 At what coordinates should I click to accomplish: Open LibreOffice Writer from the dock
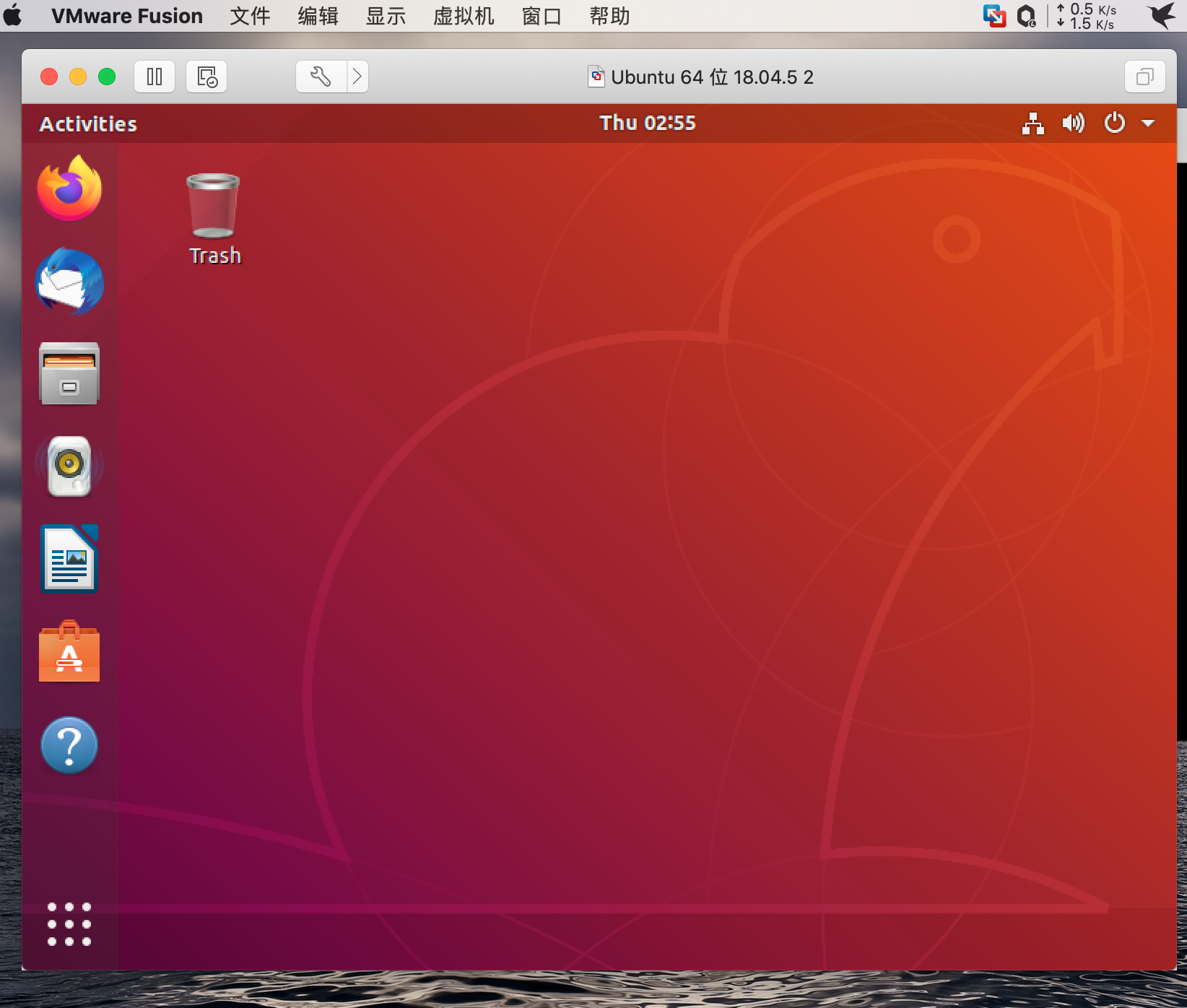69,558
